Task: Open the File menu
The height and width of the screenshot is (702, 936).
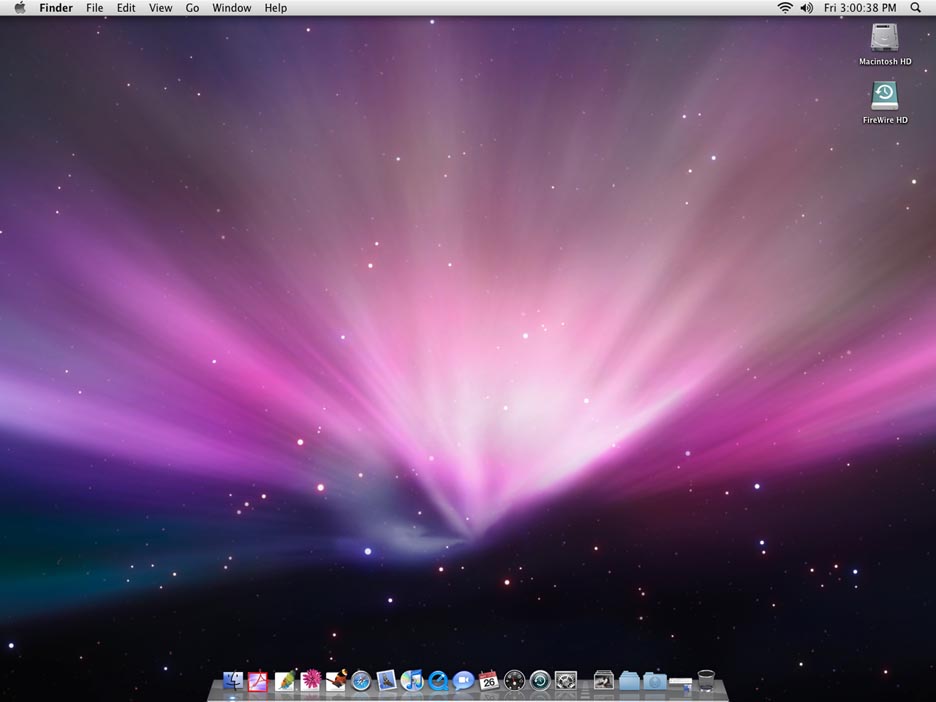Action: pyautogui.click(x=94, y=8)
